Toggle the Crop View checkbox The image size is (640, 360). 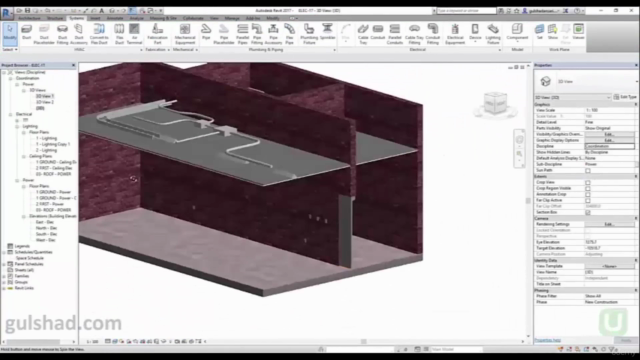pos(588,182)
